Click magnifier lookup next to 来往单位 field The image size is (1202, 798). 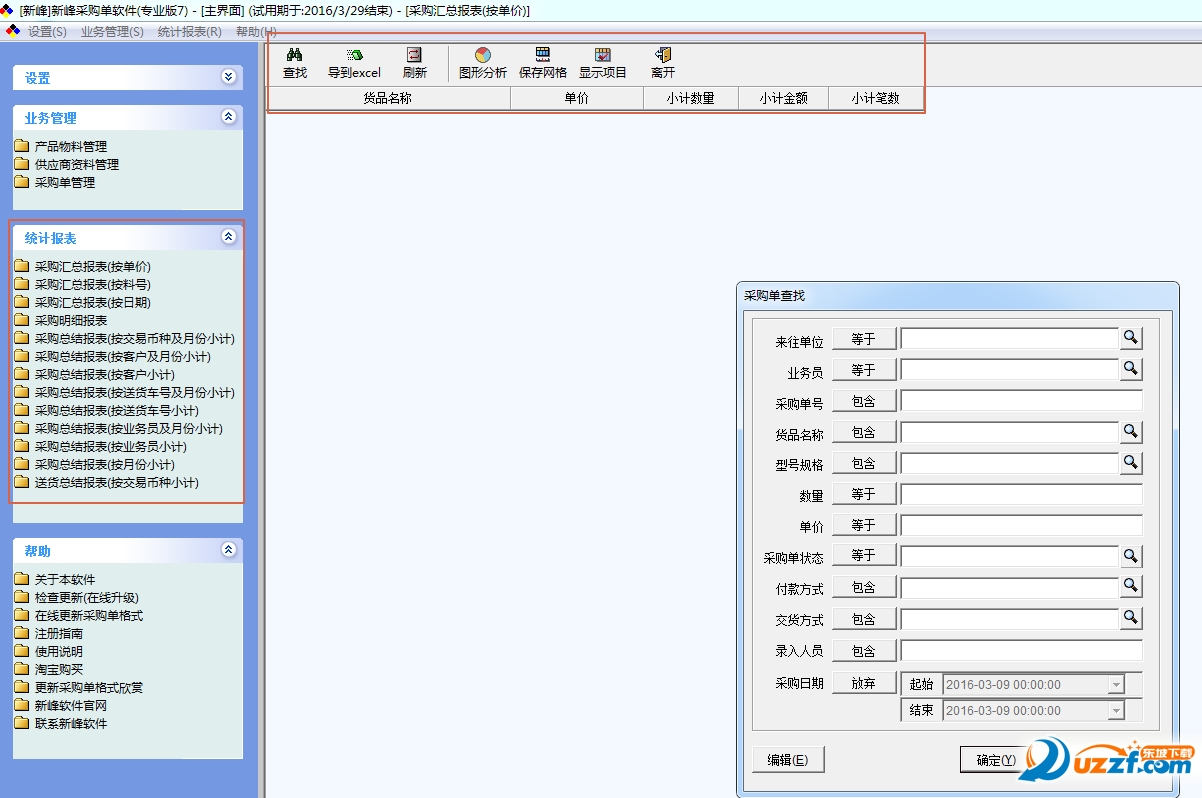[1130, 339]
